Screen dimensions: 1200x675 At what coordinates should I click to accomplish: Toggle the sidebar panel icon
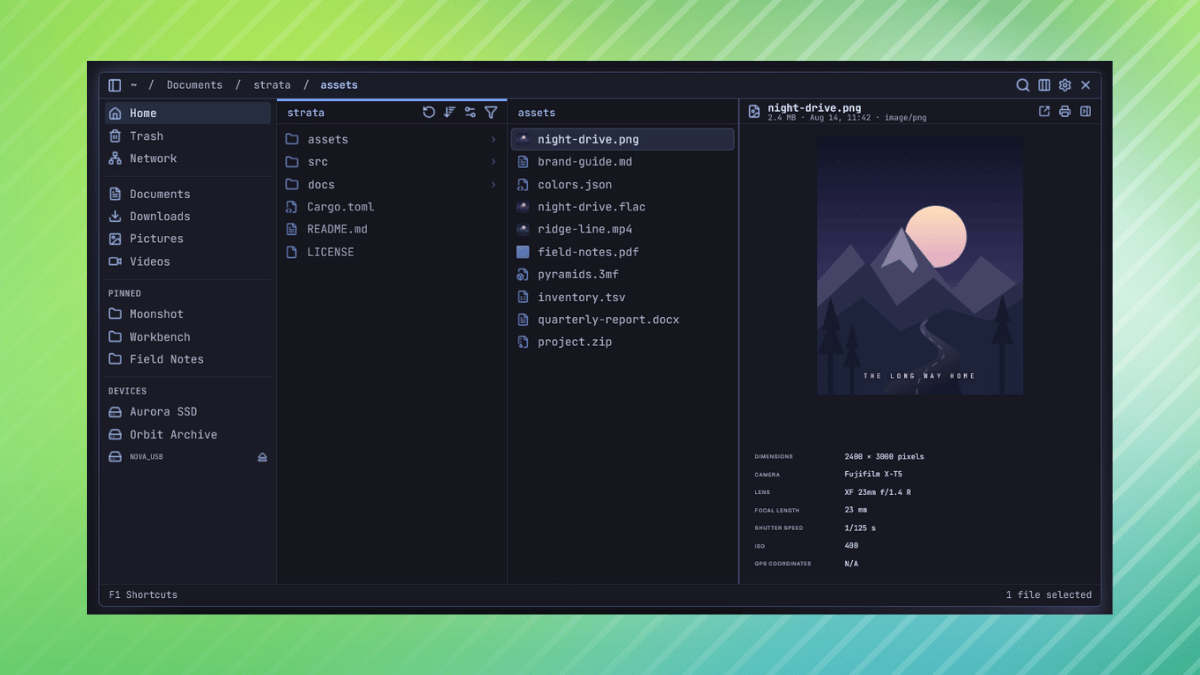click(115, 85)
